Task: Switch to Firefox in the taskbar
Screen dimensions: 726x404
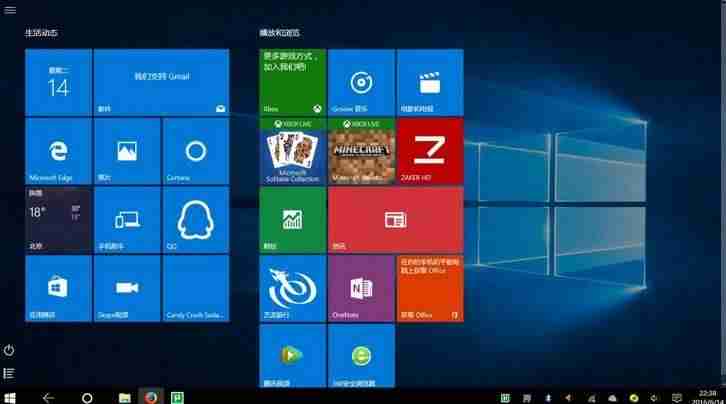Action: [x=151, y=398]
